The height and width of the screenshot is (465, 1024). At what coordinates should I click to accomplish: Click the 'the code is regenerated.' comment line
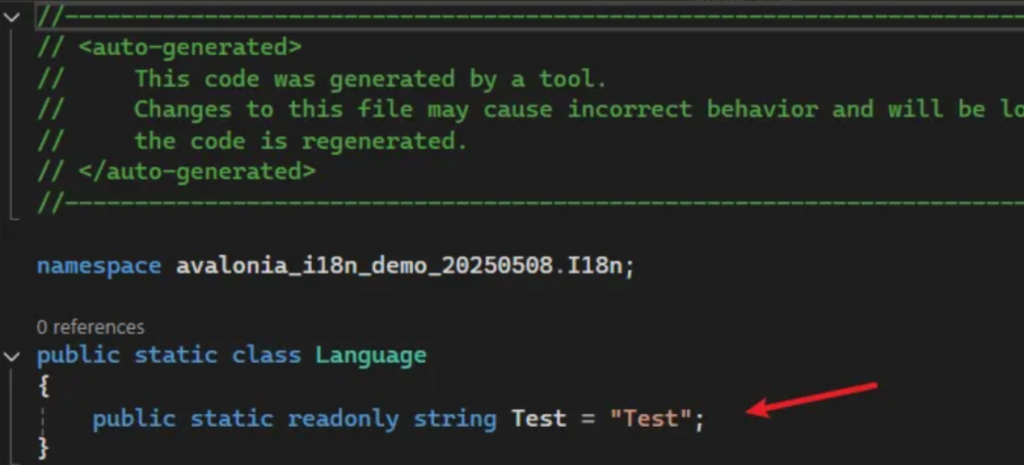(300, 140)
